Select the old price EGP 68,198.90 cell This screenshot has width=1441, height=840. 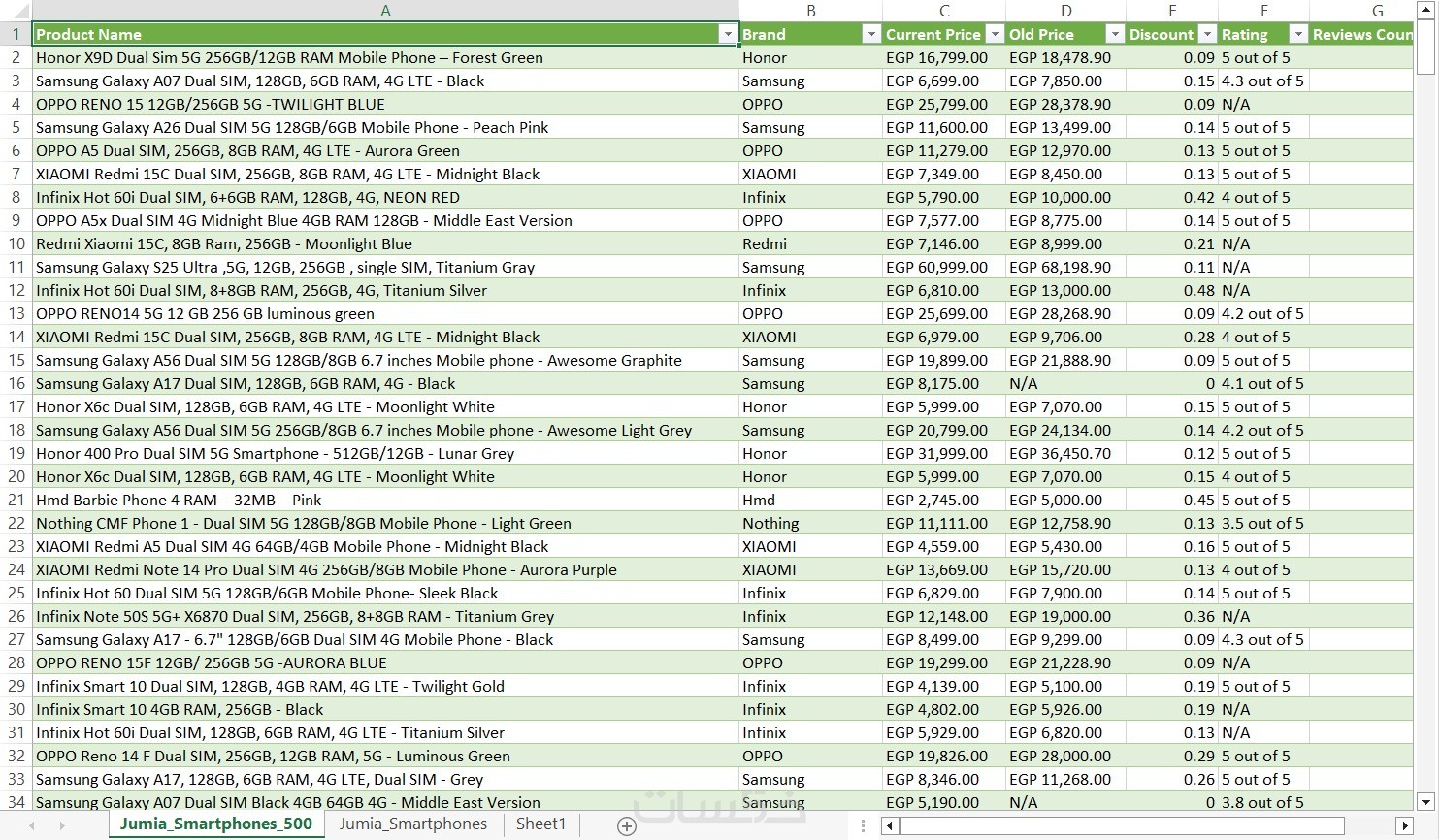pos(1065,267)
